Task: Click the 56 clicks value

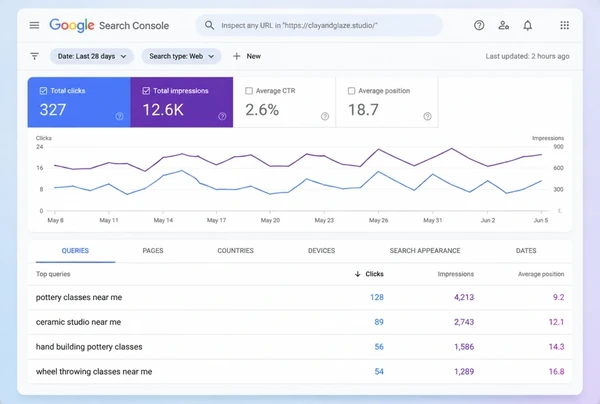Action: coord(379,347)
